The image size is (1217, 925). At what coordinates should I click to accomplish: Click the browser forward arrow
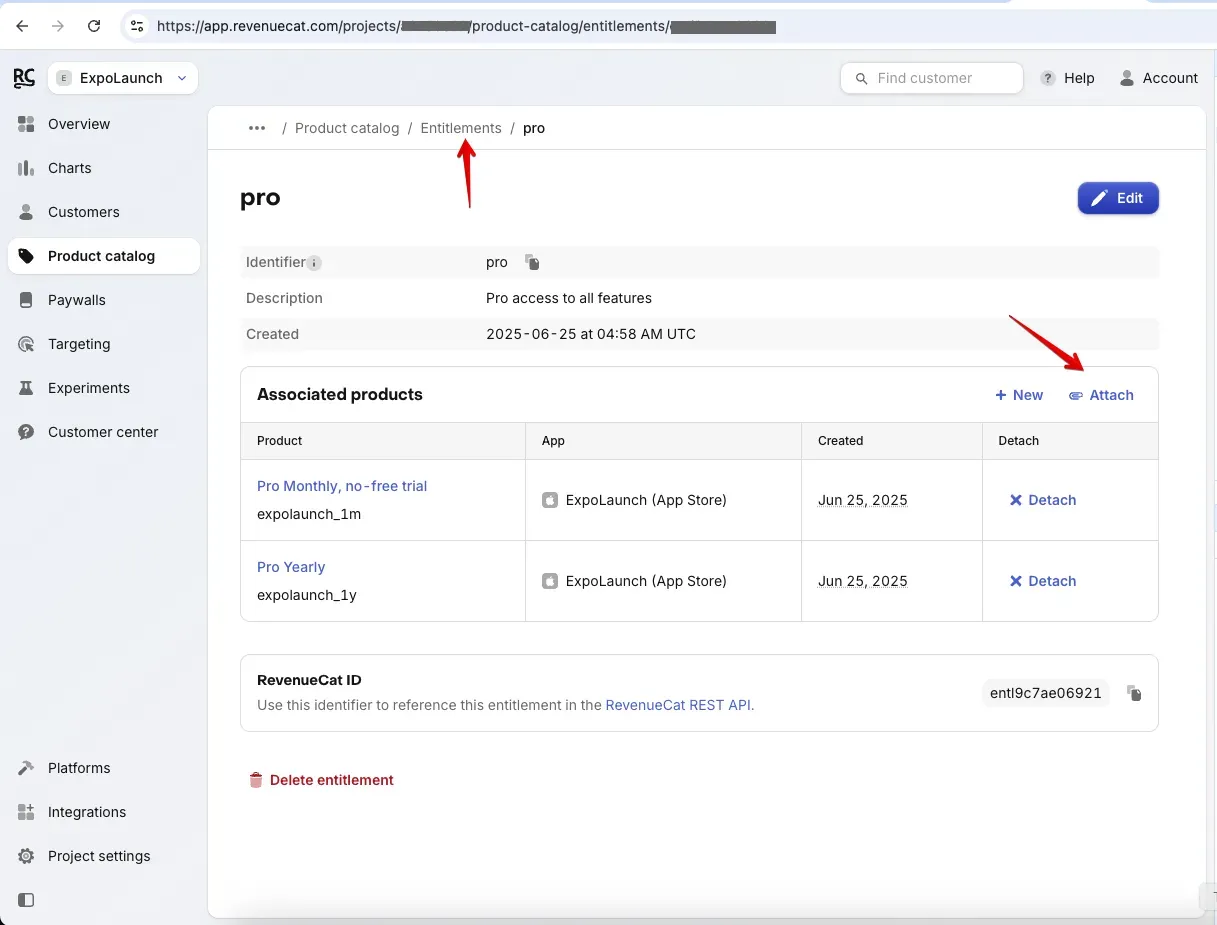pyautogui.click(x=58, y=26)
